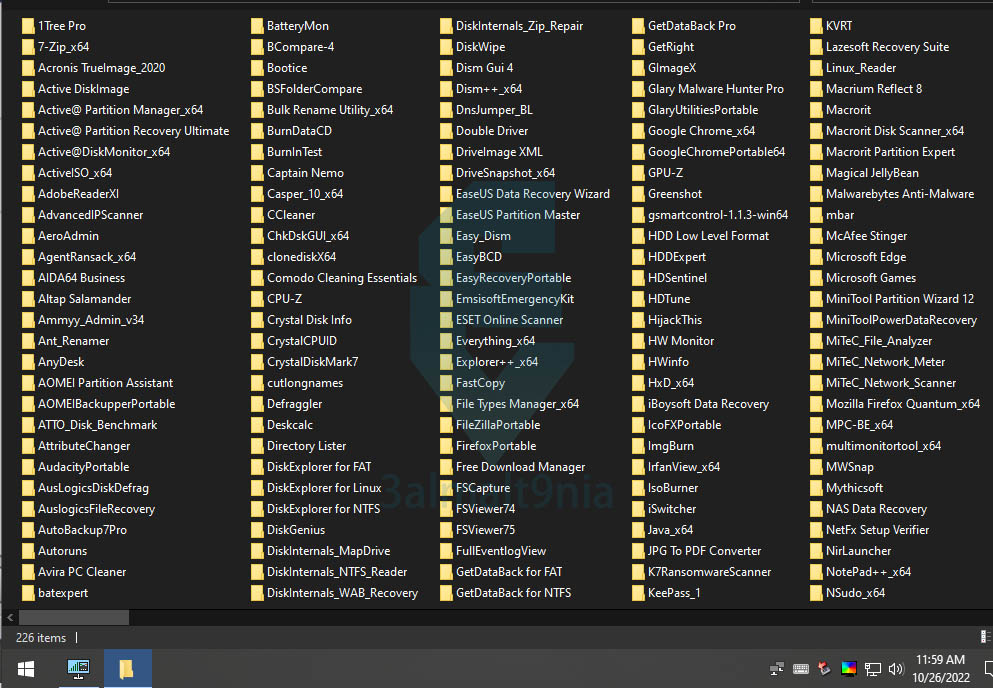Screen dimensions: 993x688
Task: Select the HDD Low Level Format folder
Action: click(x=708, y=236)
